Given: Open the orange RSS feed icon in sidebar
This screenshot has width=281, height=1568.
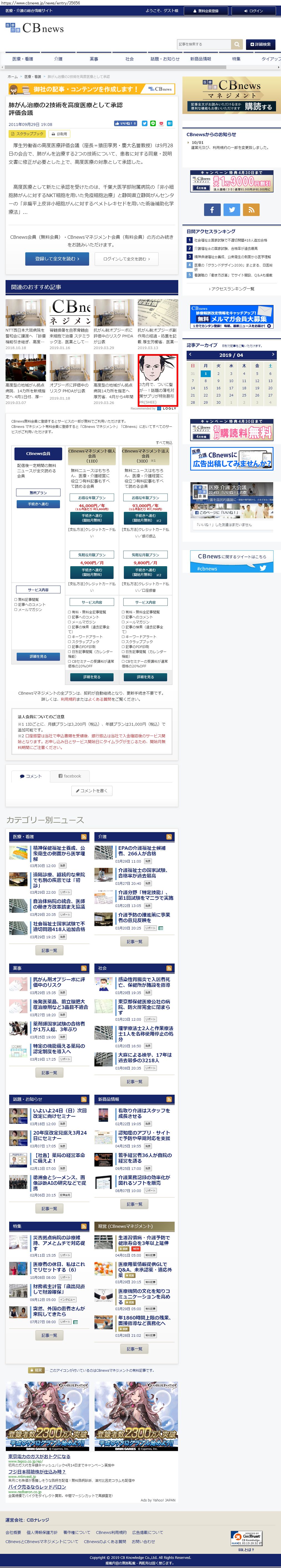Looking at the screenshot, I should [x=251, y=209].
